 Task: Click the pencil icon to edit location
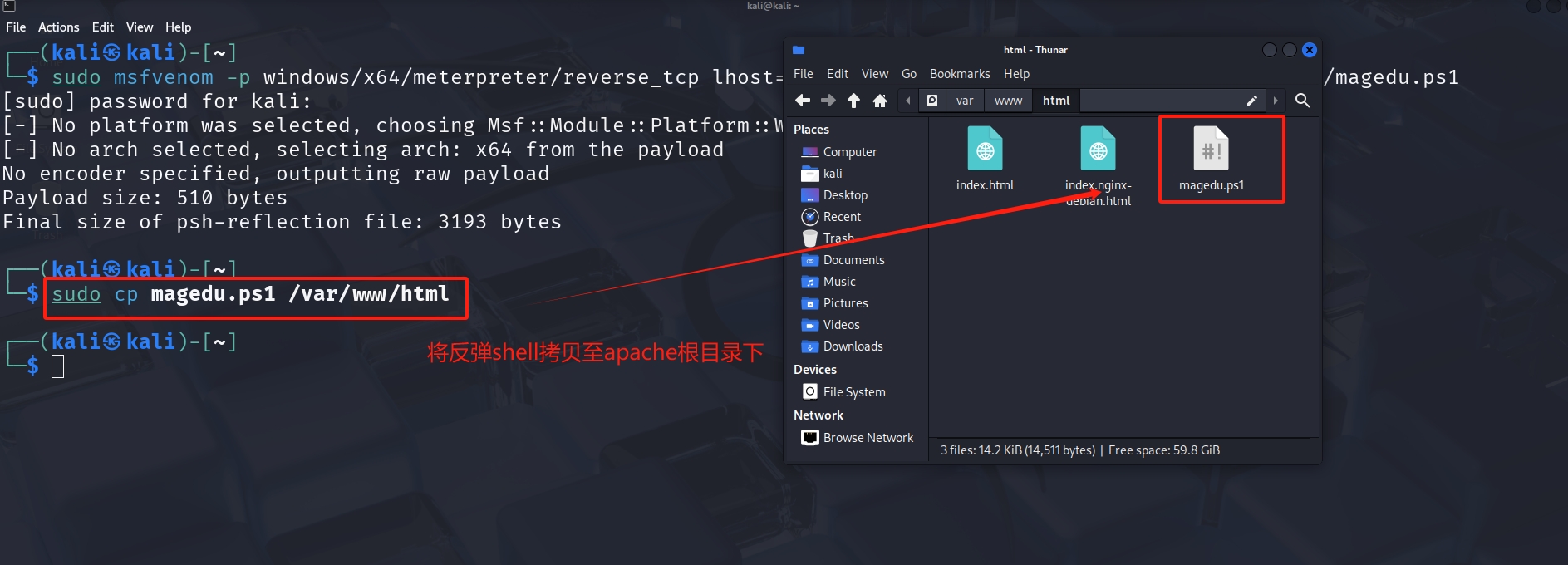click(1251, 101)
